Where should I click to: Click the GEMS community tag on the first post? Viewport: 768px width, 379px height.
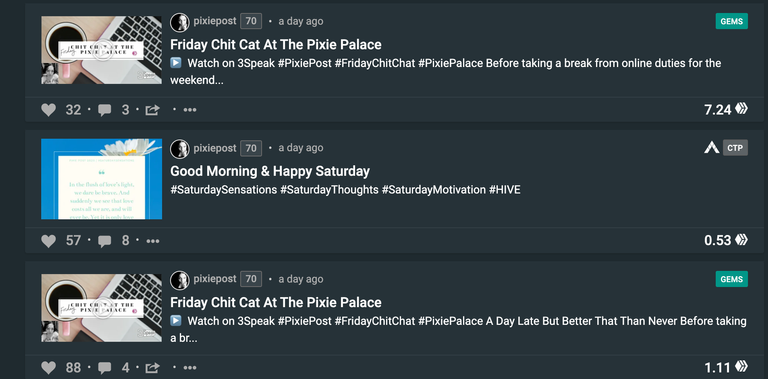pos(731,21)
